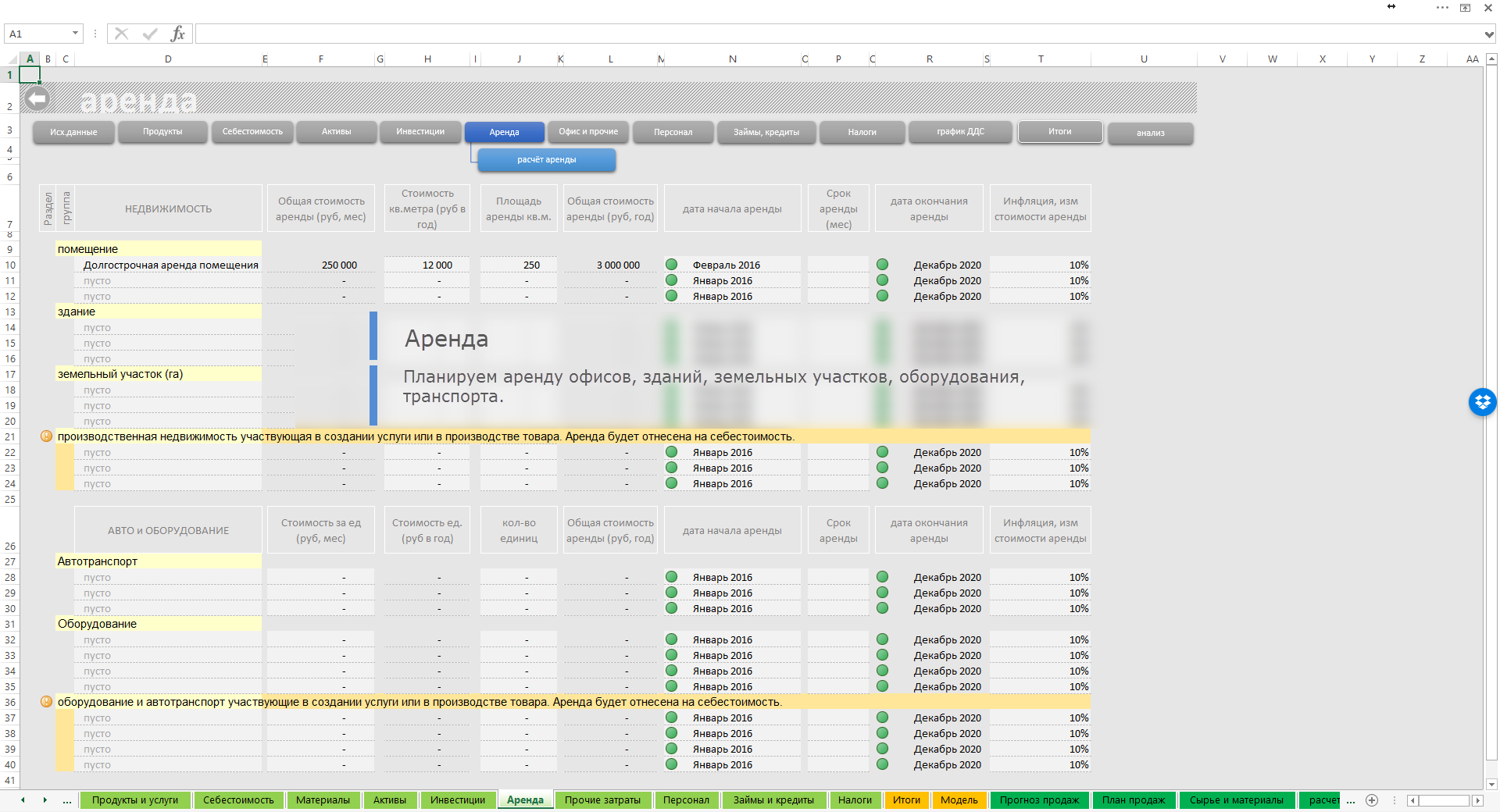Click the Персонал navigation button

click(673, 132)
